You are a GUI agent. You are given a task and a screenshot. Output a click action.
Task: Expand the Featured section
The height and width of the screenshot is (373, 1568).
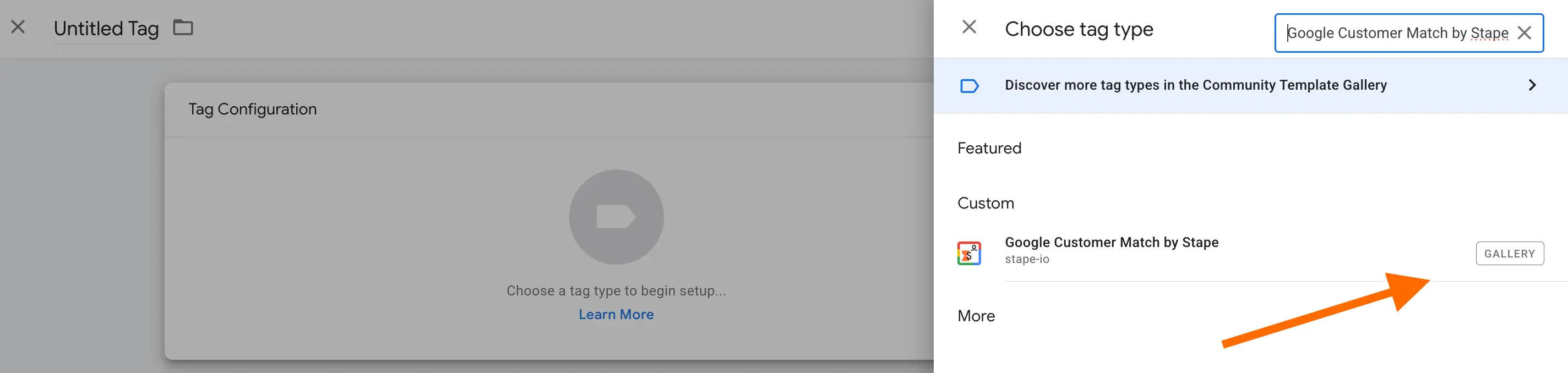(x=988, y=148)
